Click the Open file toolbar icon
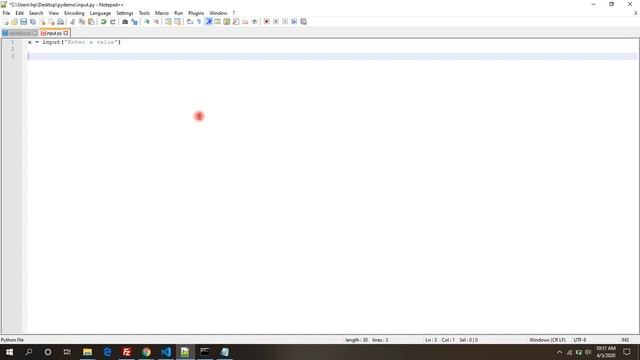 (x=15, y=22)
